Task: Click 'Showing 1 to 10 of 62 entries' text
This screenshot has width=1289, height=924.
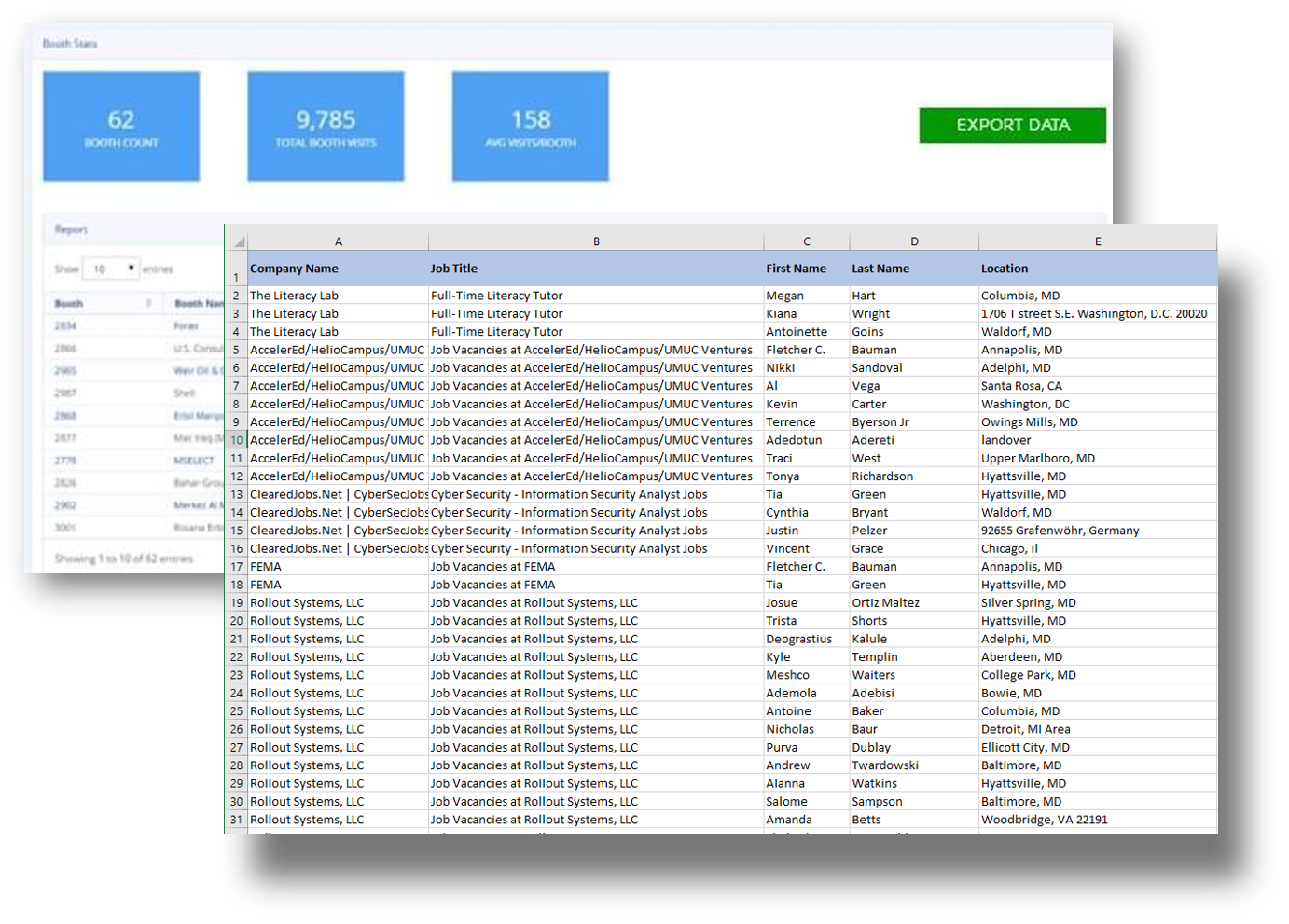Action: coord(124,559)
